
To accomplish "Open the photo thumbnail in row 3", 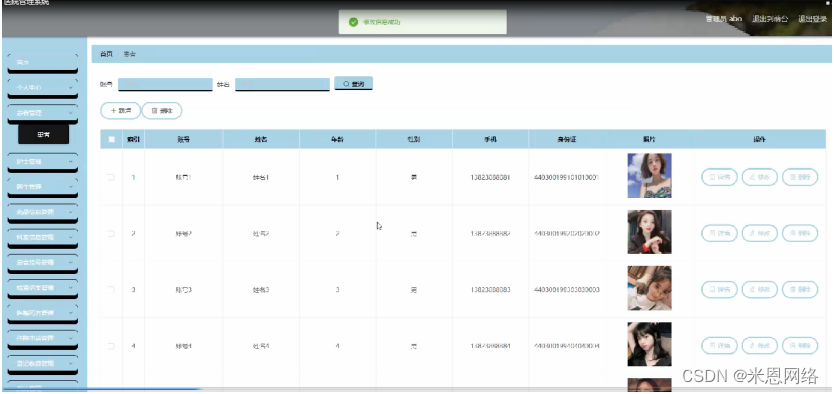I will (649, 288).
